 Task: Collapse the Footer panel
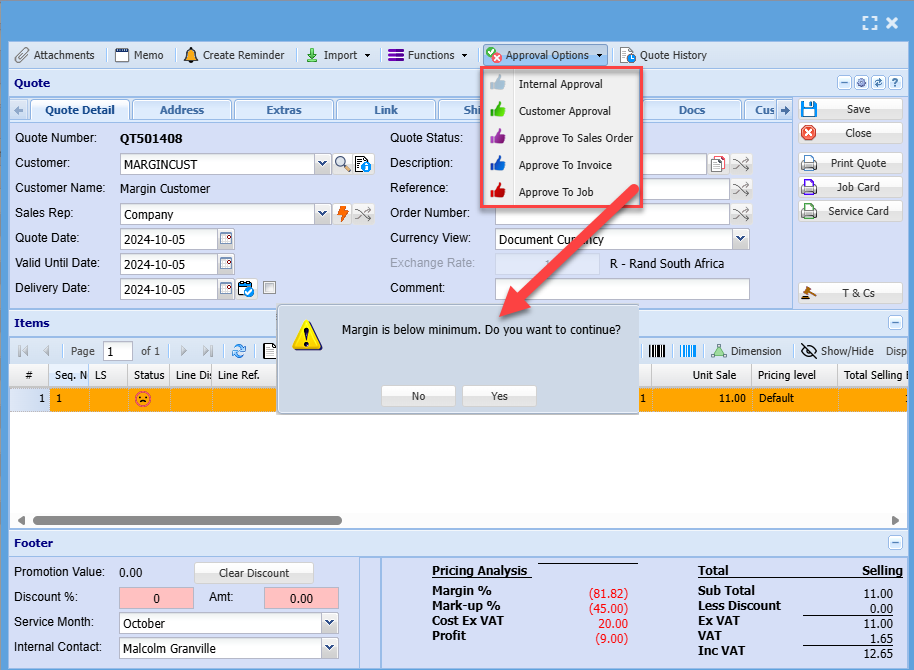click(x=895, y=543)
